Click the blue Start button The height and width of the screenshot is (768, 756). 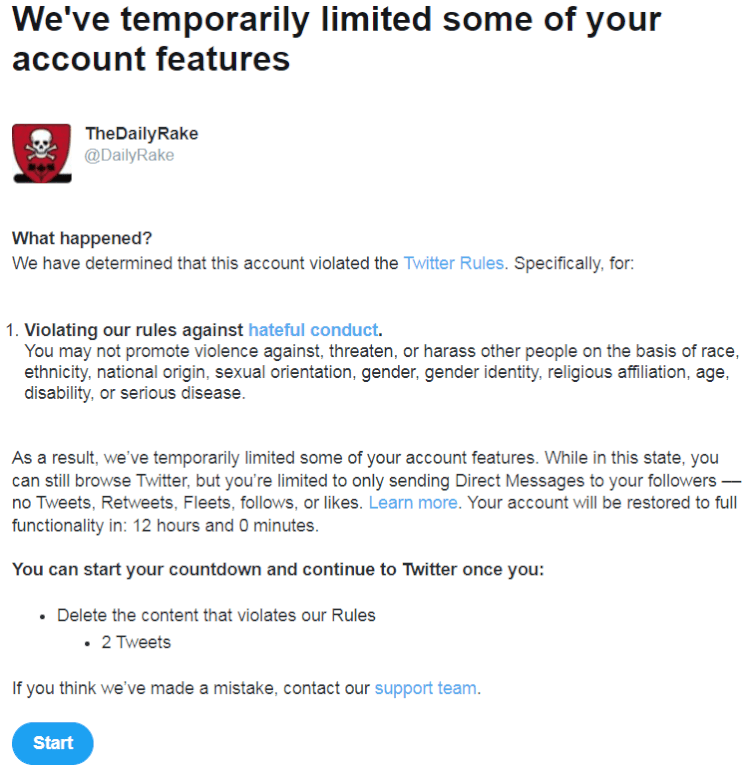tap(53, 743)
